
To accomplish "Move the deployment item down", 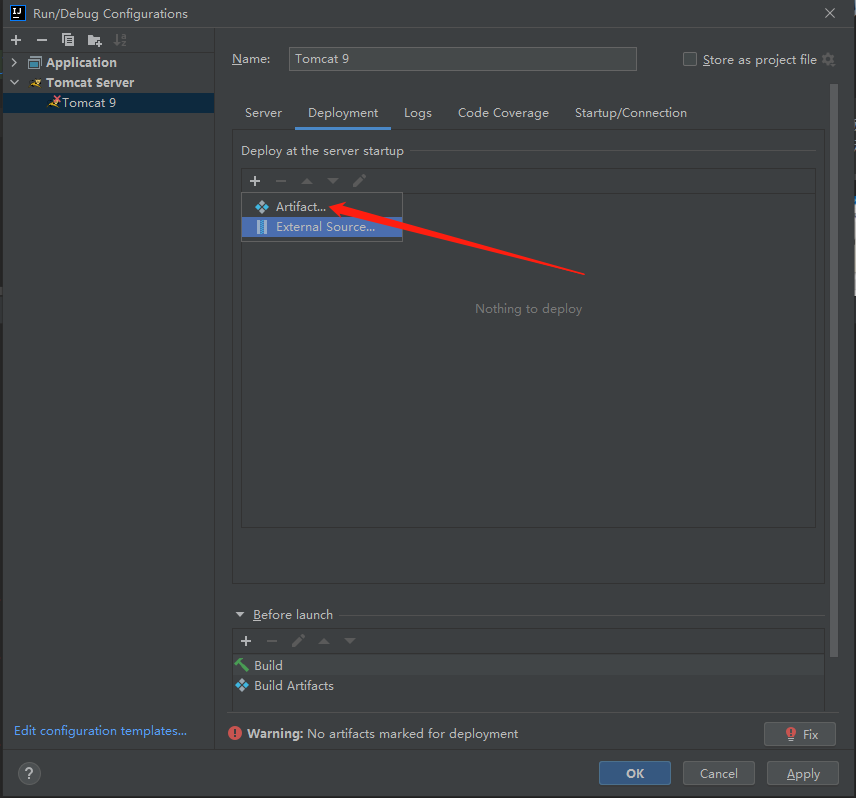I will 333,181.
